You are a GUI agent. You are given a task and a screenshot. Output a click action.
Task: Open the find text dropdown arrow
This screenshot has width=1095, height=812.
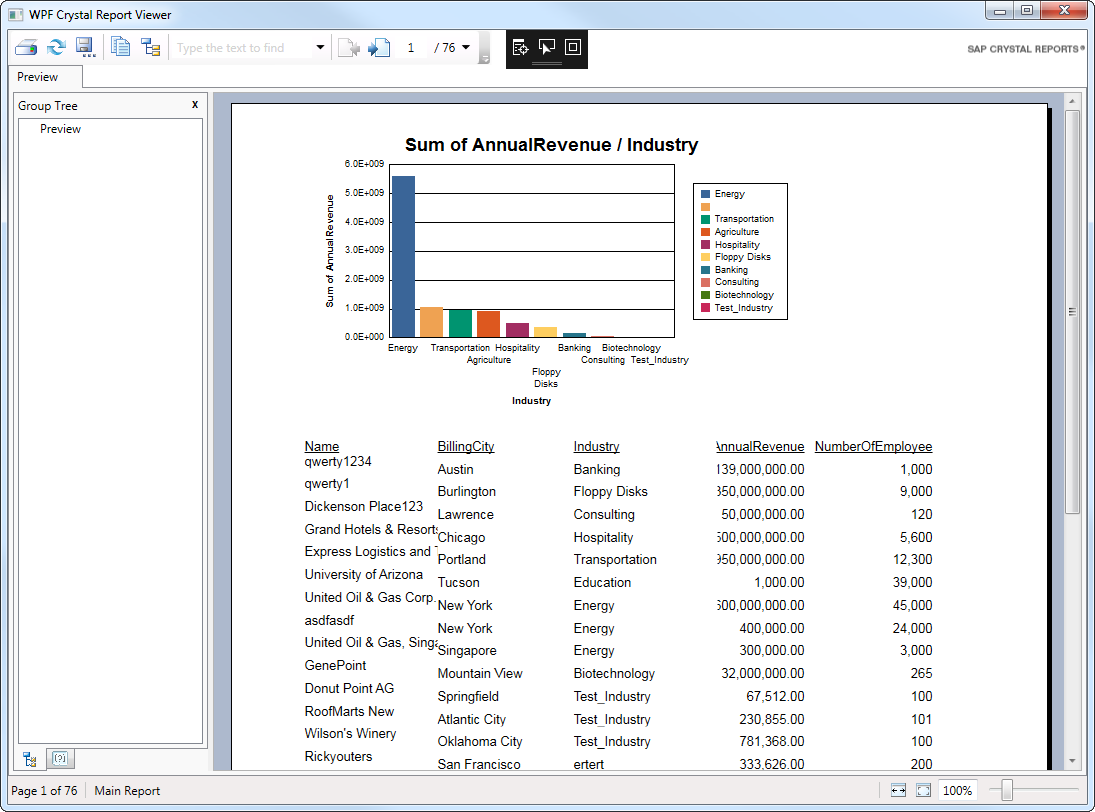click(x=320, y=48)
